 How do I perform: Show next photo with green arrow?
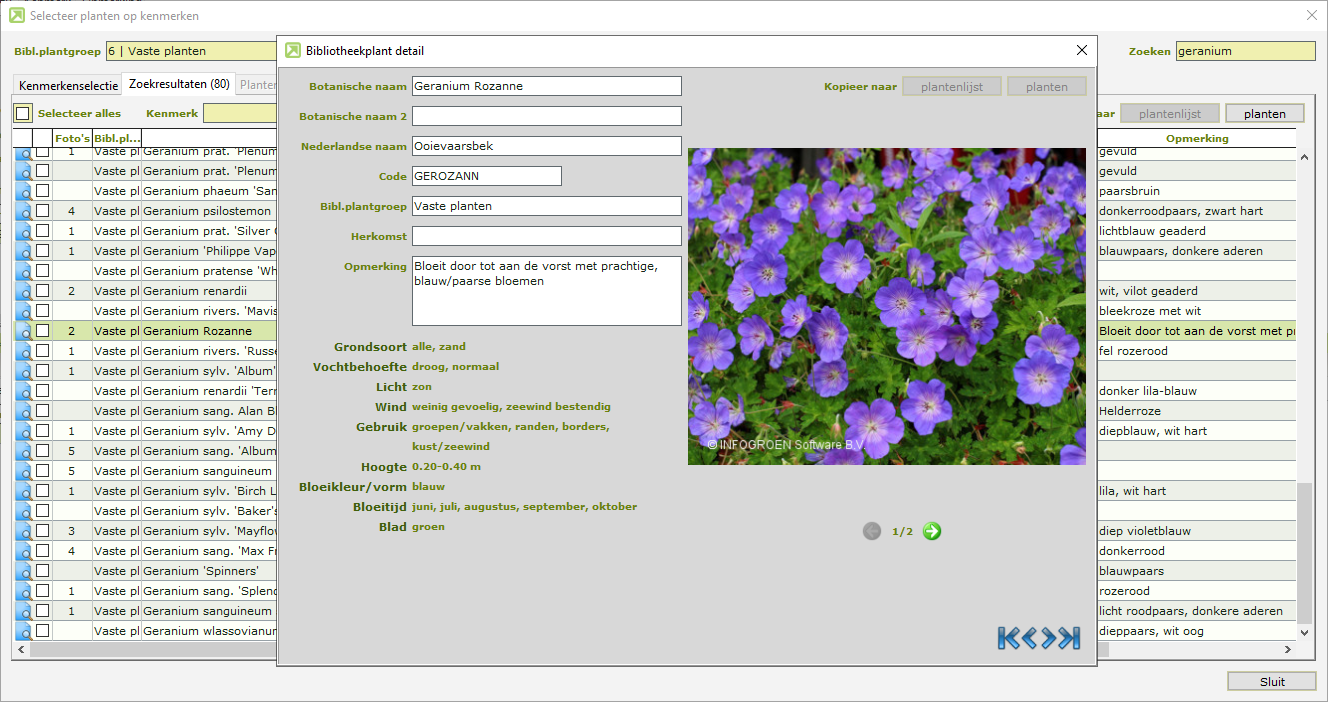[x=932, y=531]
